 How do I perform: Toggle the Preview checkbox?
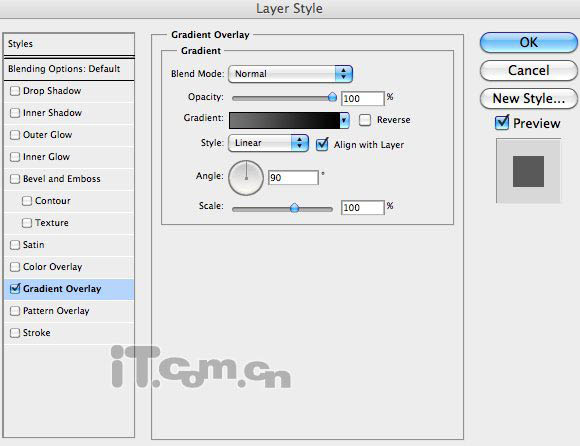pos(502,122)
